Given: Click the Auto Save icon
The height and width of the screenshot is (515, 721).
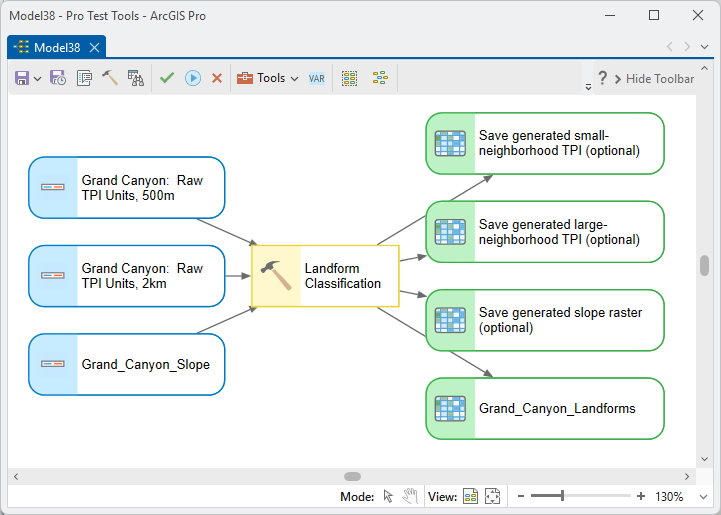Looking at the screenshot, I should (57, 78).
